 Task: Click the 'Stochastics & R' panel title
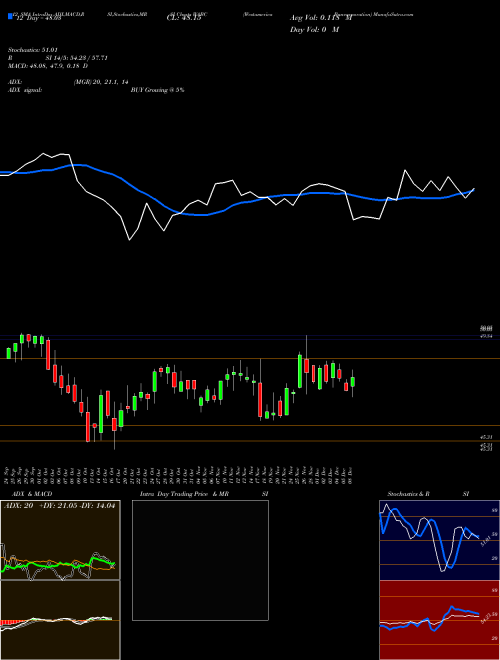click(x=408, y=494)
